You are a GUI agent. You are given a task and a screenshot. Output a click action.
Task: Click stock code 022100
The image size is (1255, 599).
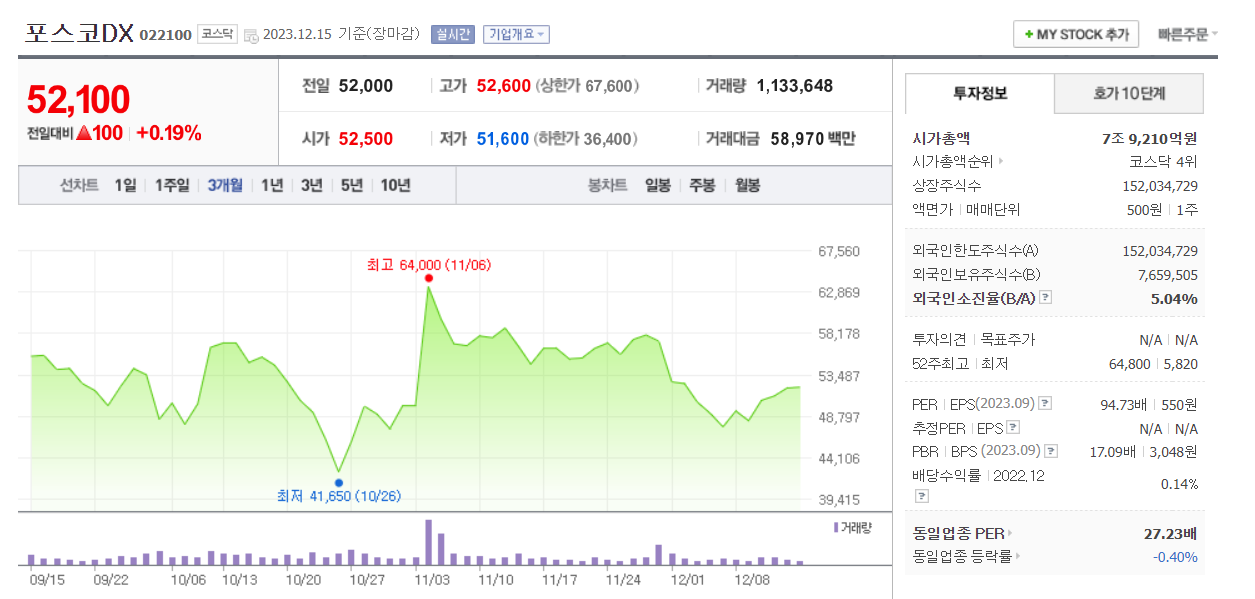(165, 35)
